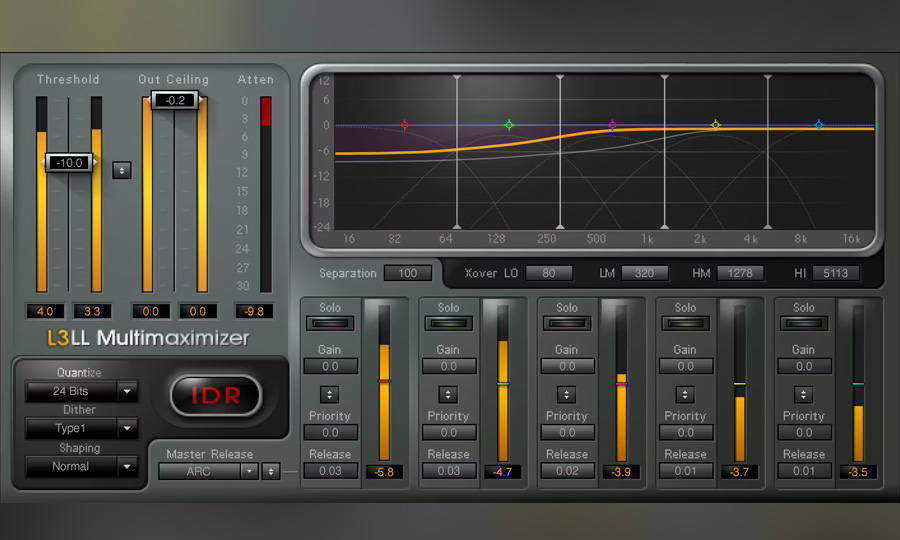Open the Quantize 24 Bits dropdown
Viewport: 900px width, 540px height.
click(x=82, y=392)
